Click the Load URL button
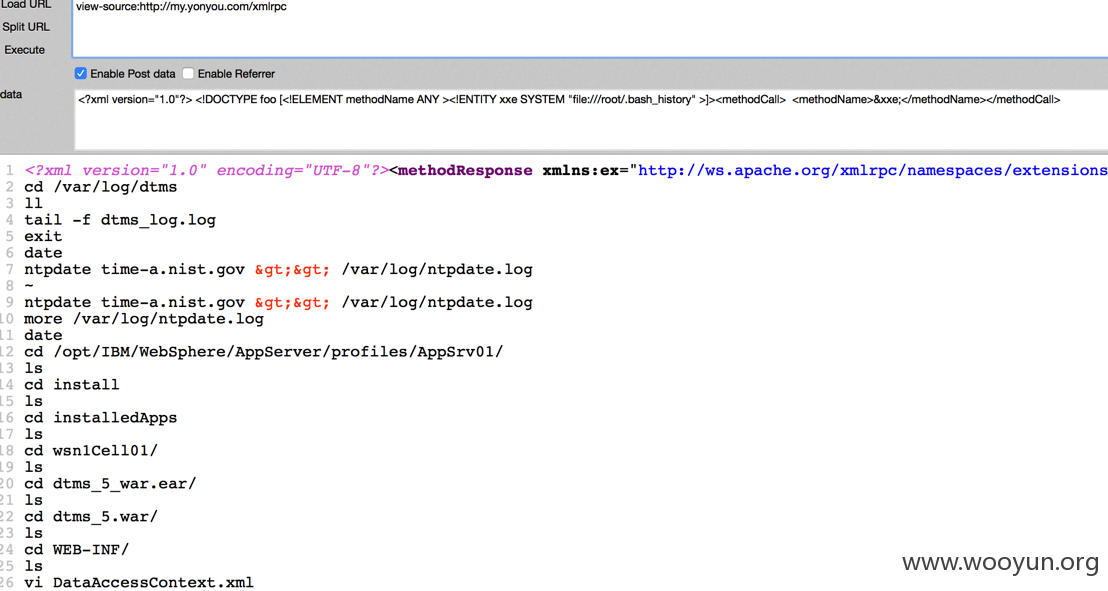This screenshot has height=591, width=1108. (x=26, y=4)
